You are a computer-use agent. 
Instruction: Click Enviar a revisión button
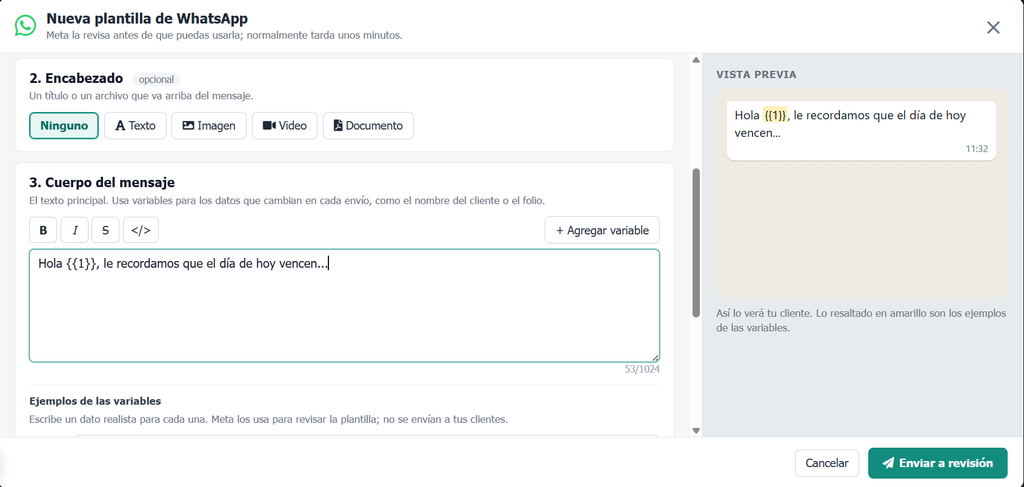click(938, 463)
